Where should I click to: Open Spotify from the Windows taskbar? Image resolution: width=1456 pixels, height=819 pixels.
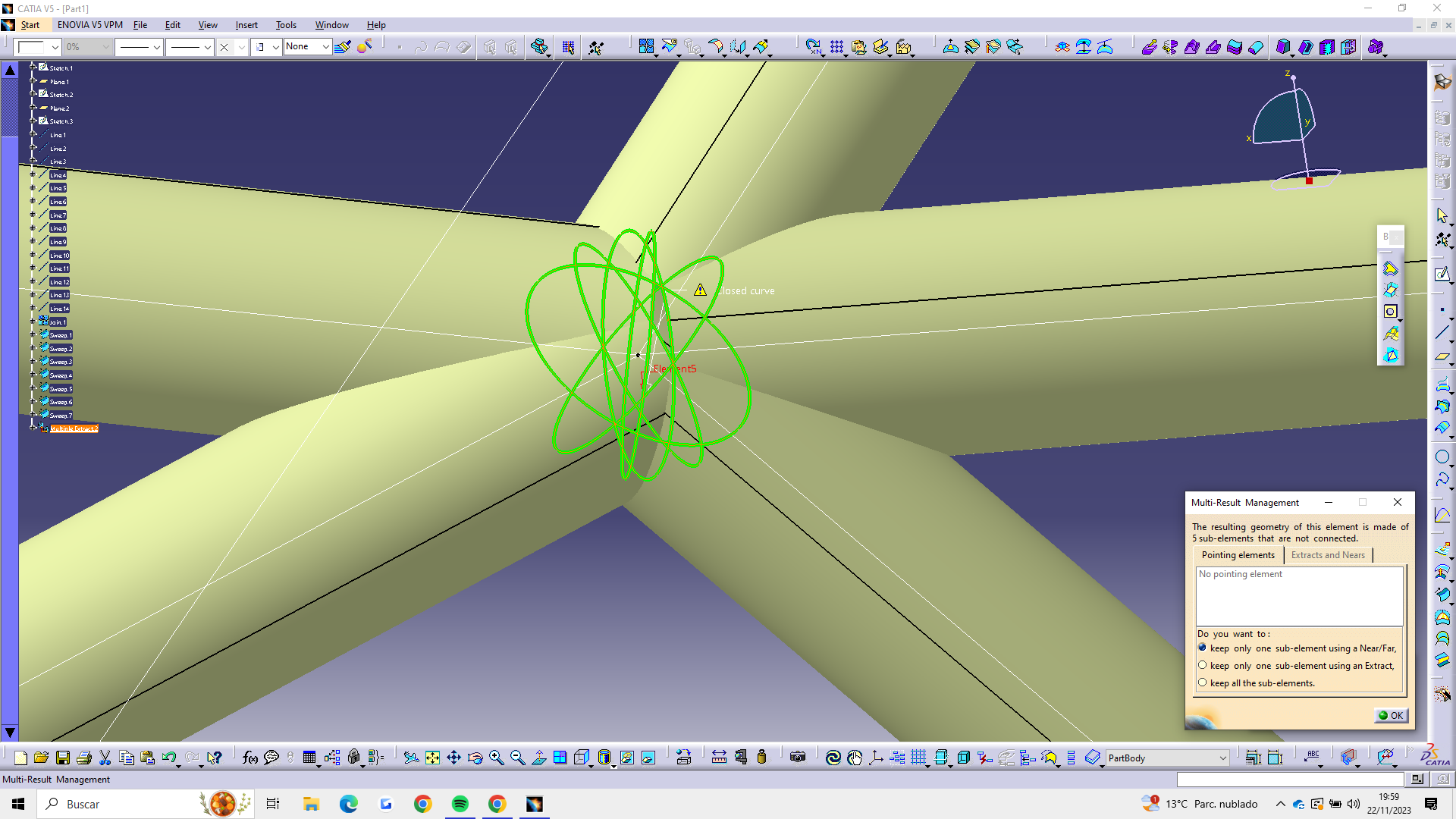coord(460,804)
